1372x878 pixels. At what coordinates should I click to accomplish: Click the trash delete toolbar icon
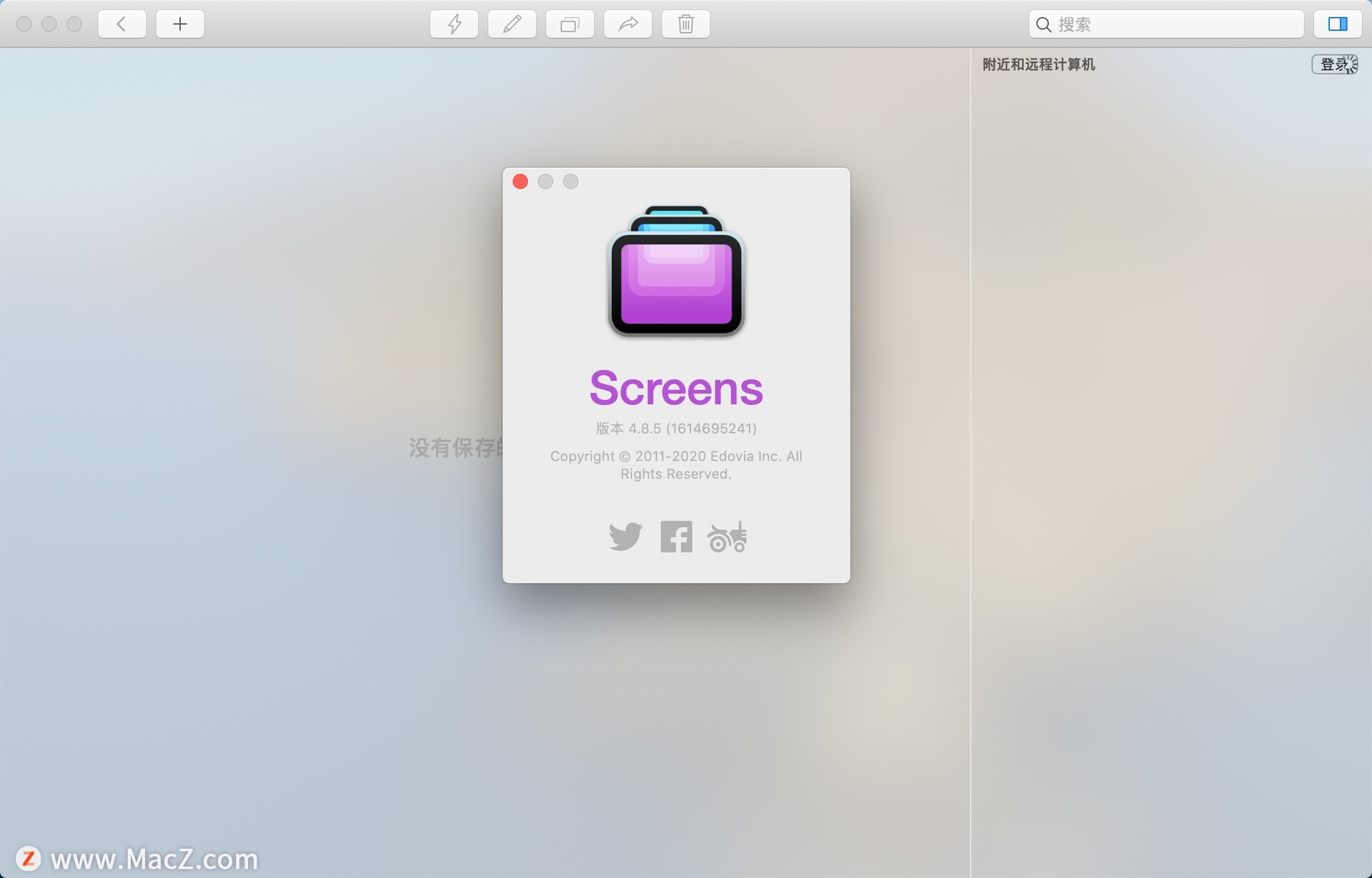tap(686, 24)
